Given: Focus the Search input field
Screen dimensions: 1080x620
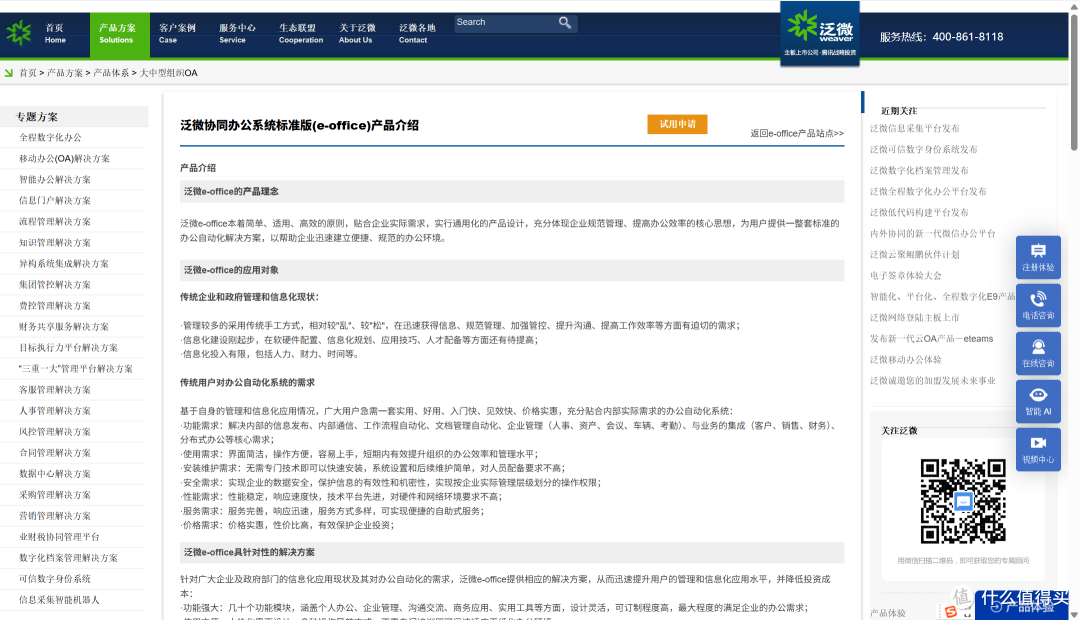Looking at the screenshot, I should (x=506, y=23).
